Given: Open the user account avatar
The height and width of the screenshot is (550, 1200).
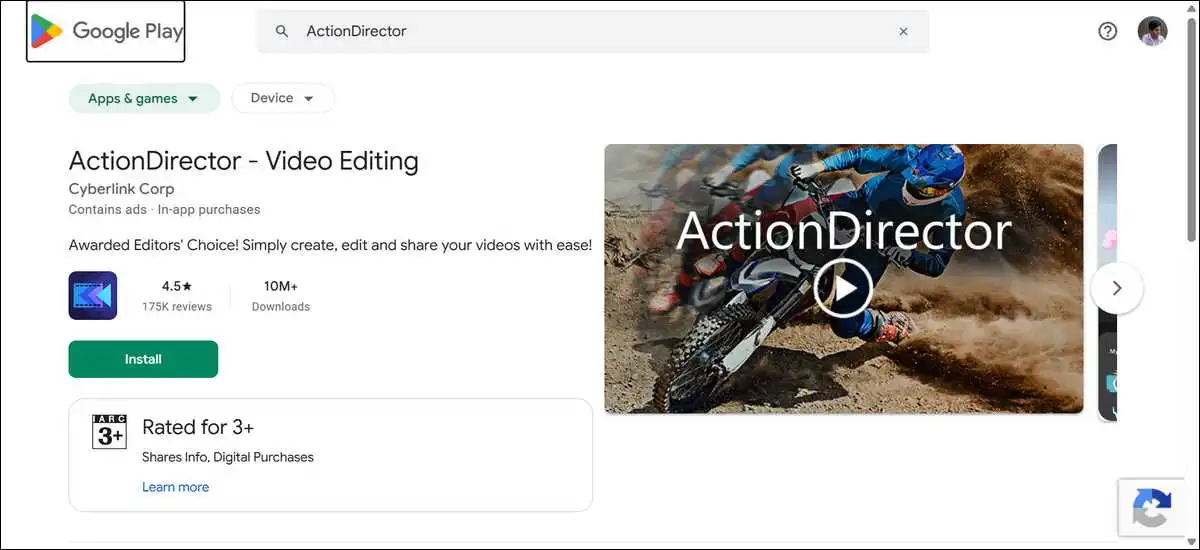Looking at the screenshot, I should (1152, 31).
